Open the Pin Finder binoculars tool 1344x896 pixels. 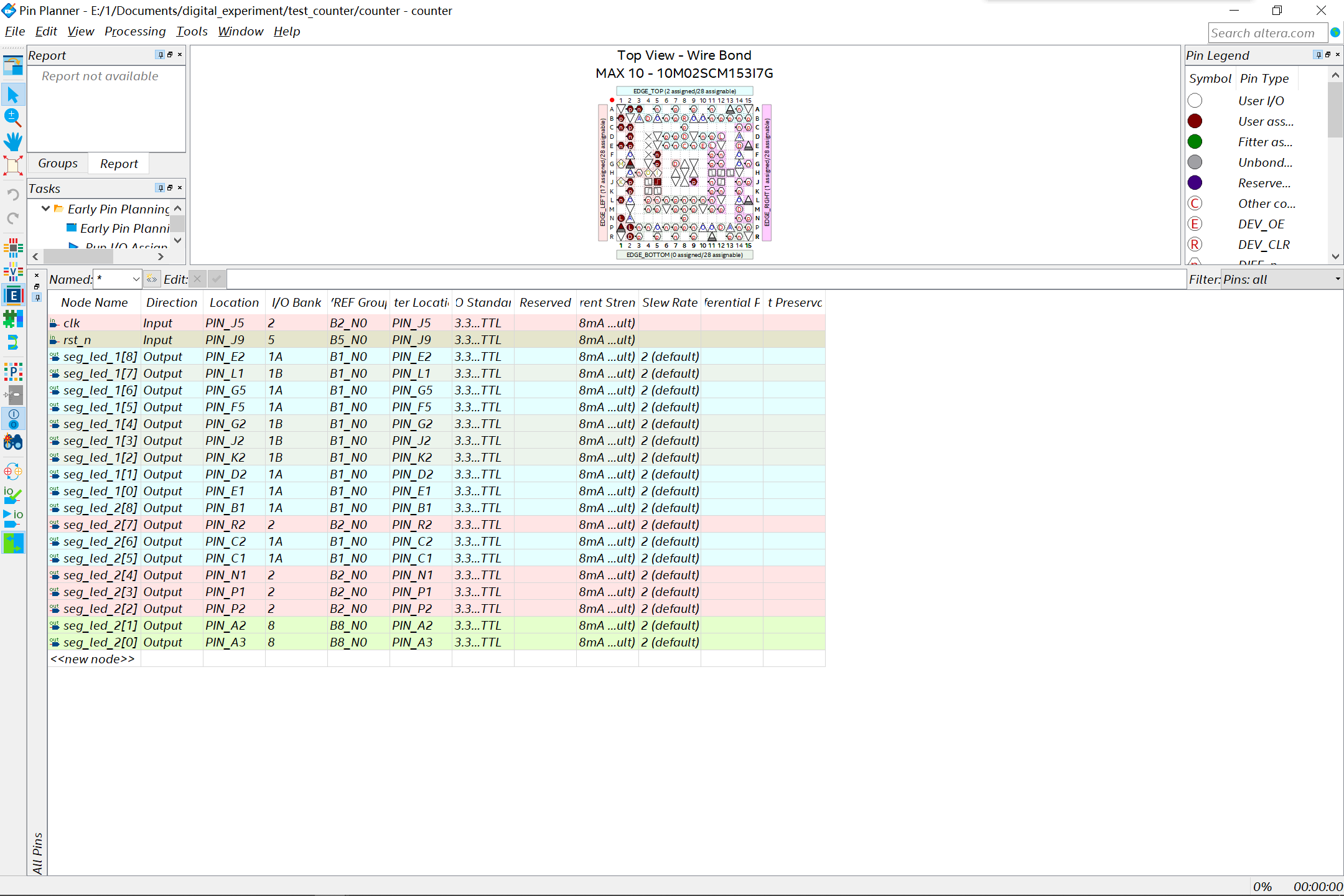coord(13,442)
